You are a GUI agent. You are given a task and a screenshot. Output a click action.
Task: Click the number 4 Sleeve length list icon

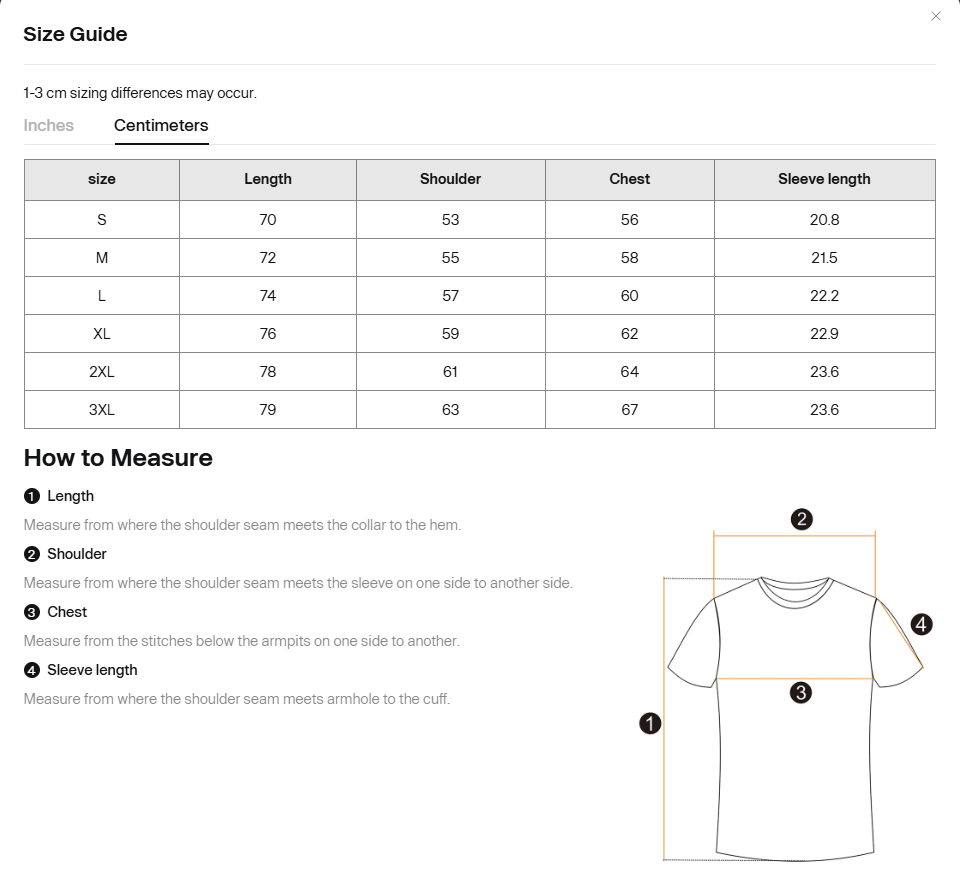point(32,670)
